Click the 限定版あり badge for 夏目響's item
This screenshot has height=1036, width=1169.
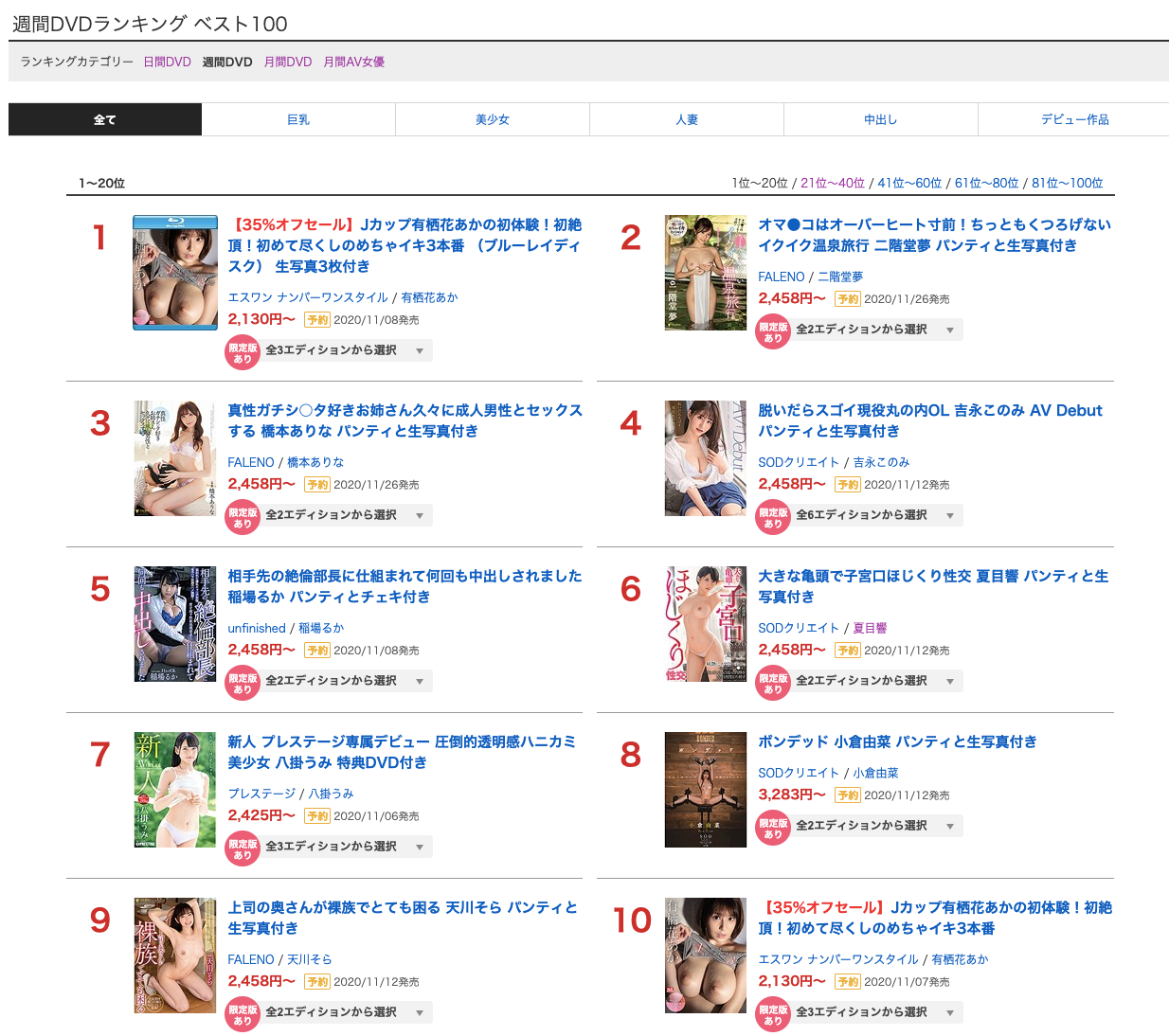pos(773,683)
